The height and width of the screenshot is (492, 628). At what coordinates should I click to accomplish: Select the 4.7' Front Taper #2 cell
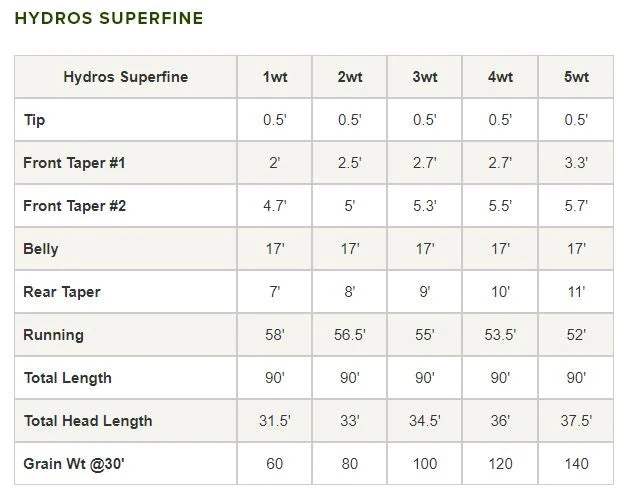click(x=274, y=206)
